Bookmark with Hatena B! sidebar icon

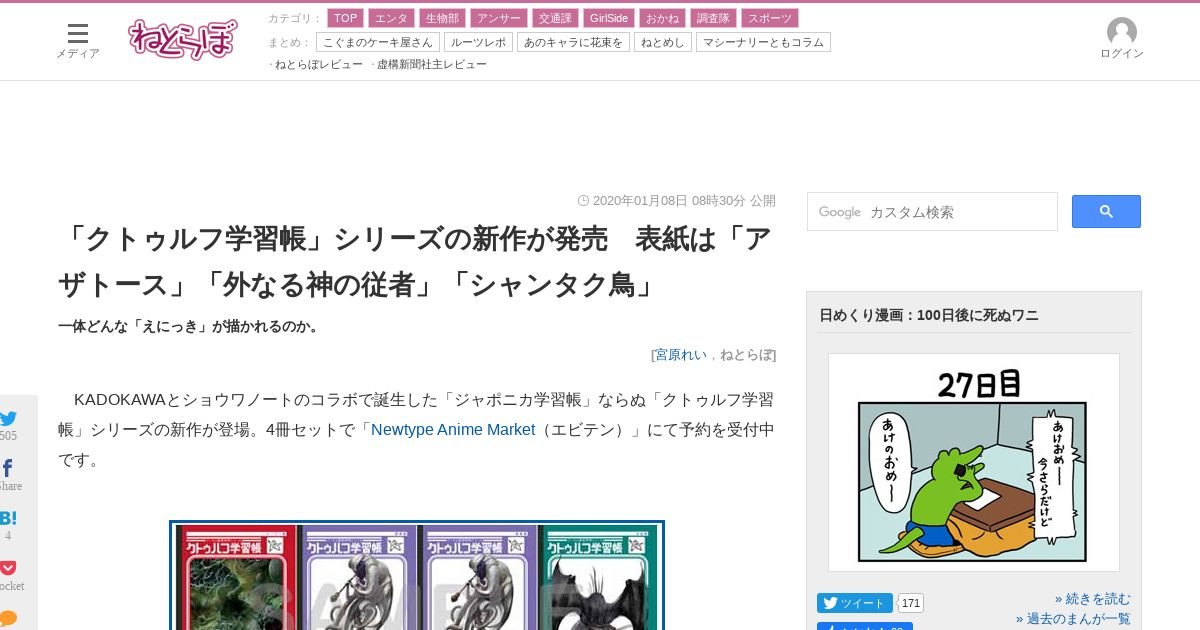pyautogui.click(x=8, y=518)
